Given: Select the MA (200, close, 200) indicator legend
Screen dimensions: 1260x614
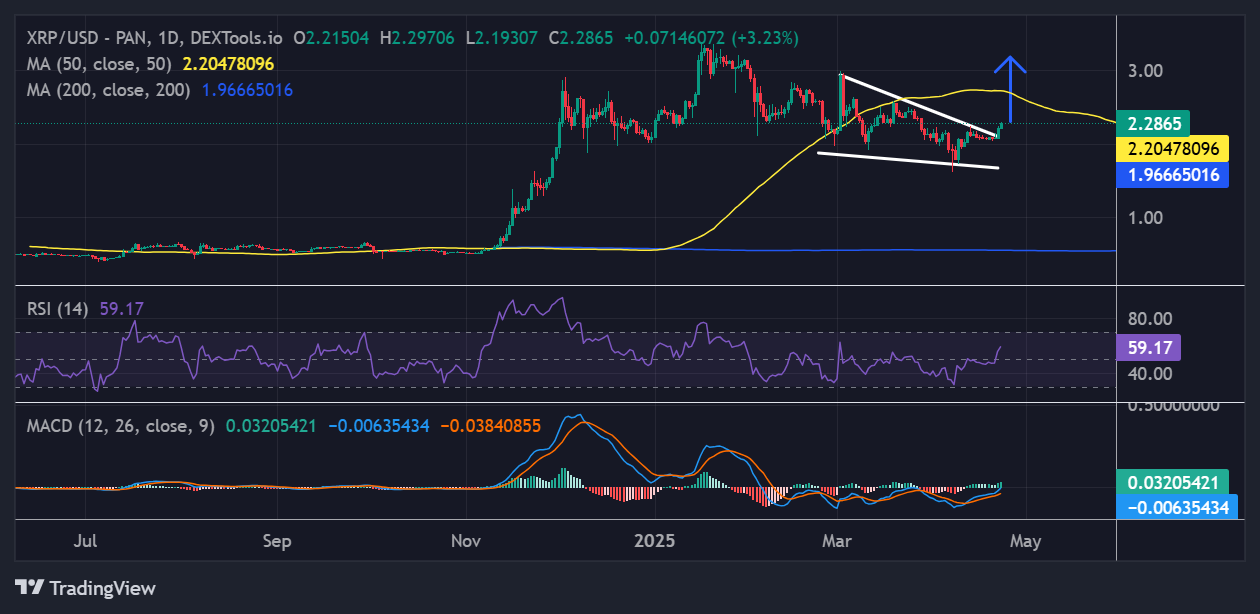Looking at the screenshot, I should coord(110,89).
